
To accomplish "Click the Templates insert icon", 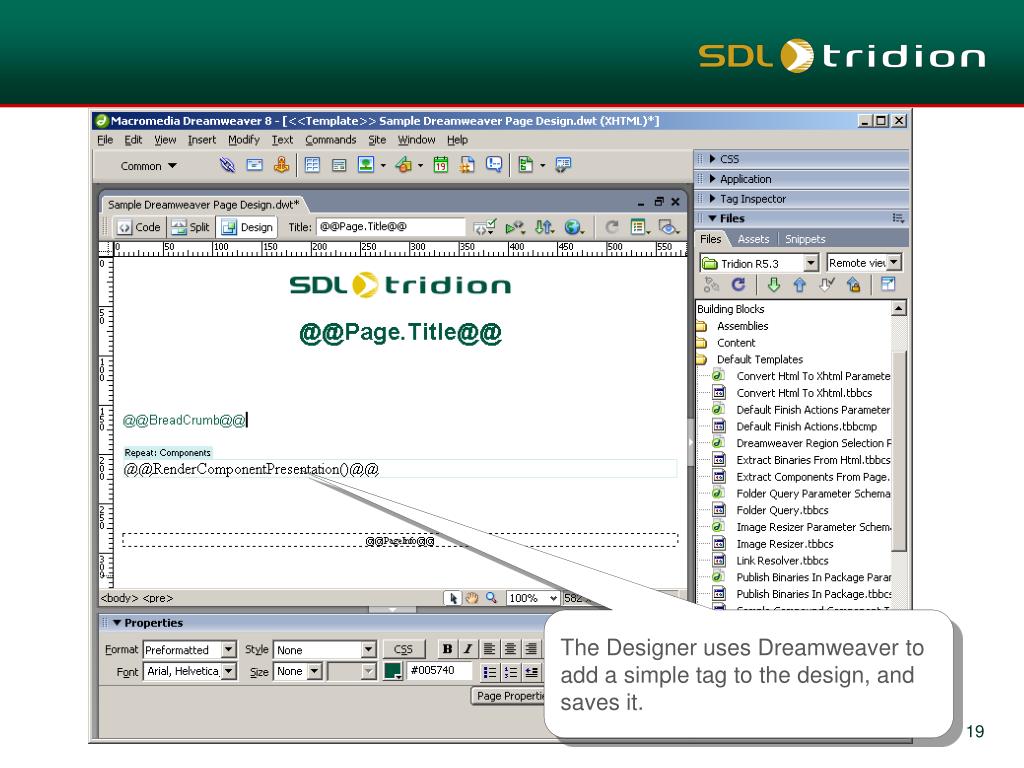I will click(526, 165).
